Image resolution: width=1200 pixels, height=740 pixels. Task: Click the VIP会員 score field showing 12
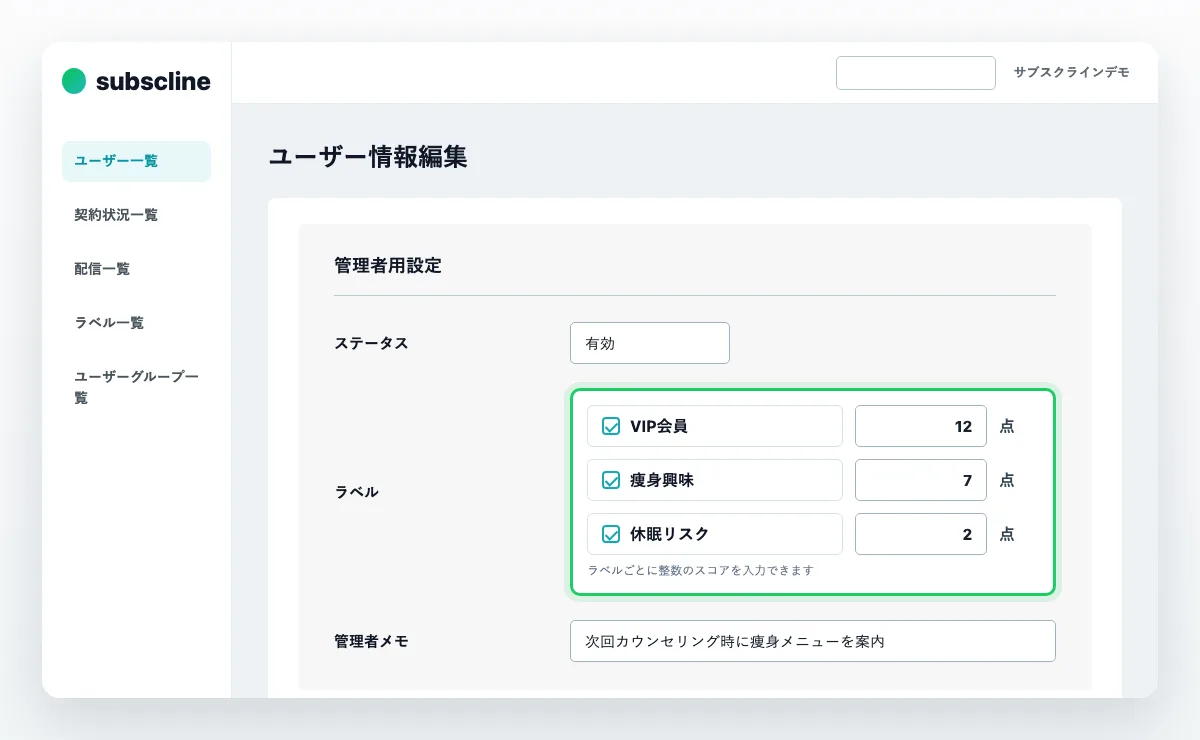tap(921, 426)
